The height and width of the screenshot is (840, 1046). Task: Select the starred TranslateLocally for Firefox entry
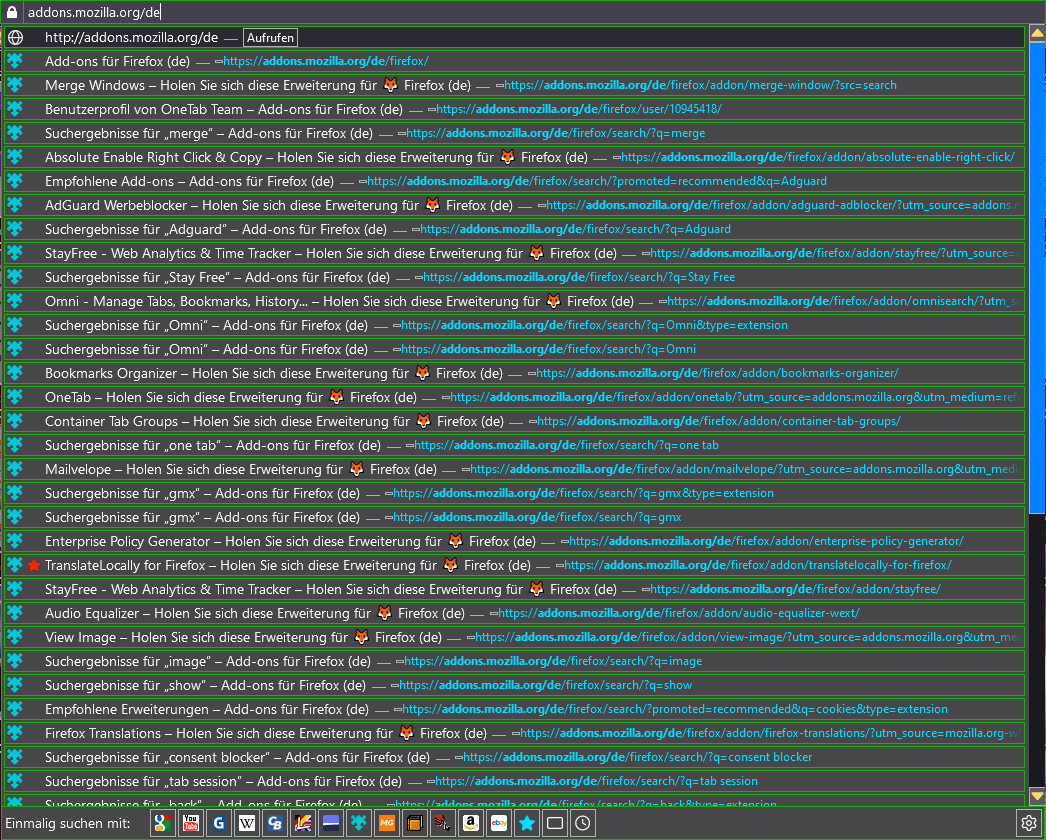click(400, 566)
